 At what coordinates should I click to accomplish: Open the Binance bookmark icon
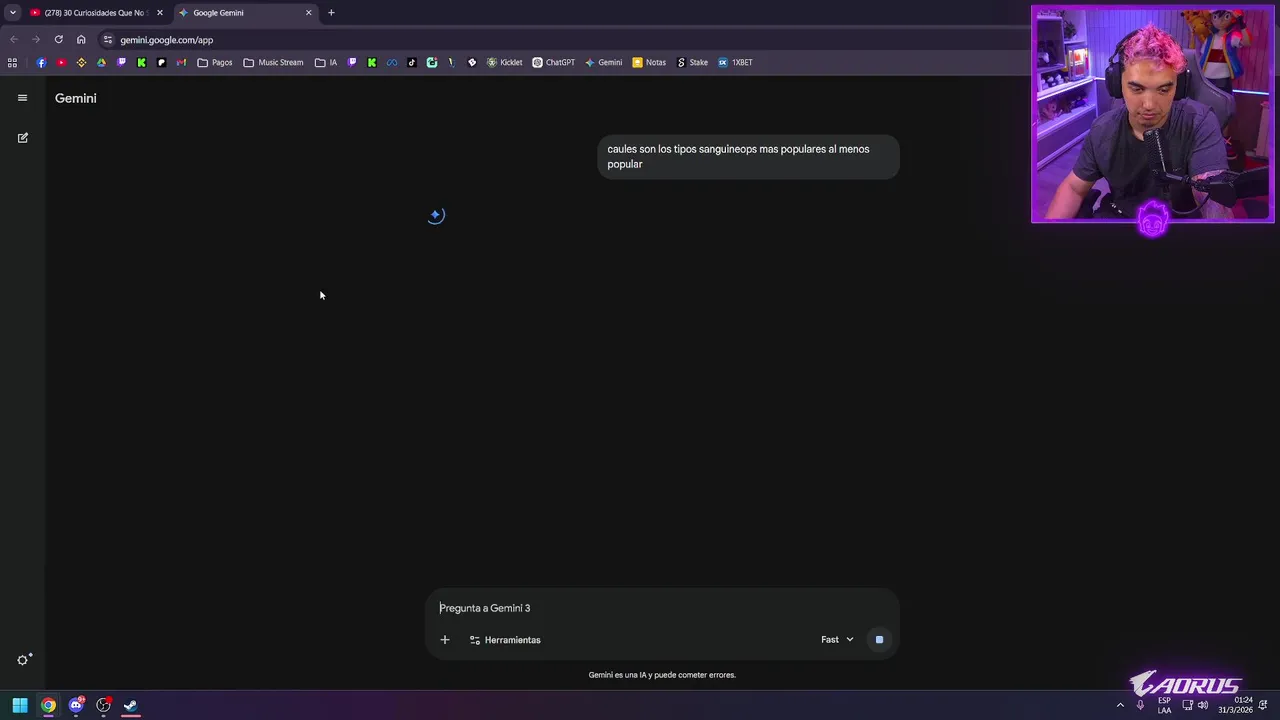tap(81, 62)
